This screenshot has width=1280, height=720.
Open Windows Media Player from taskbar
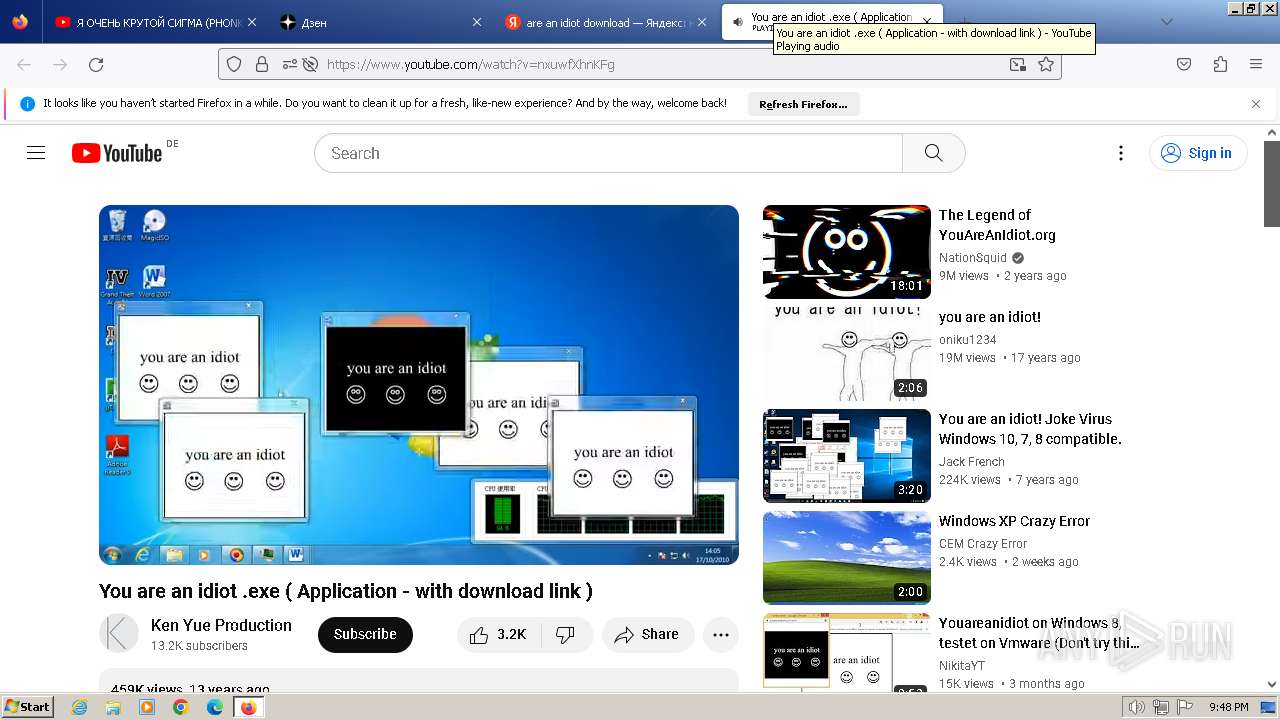(147, 707)
